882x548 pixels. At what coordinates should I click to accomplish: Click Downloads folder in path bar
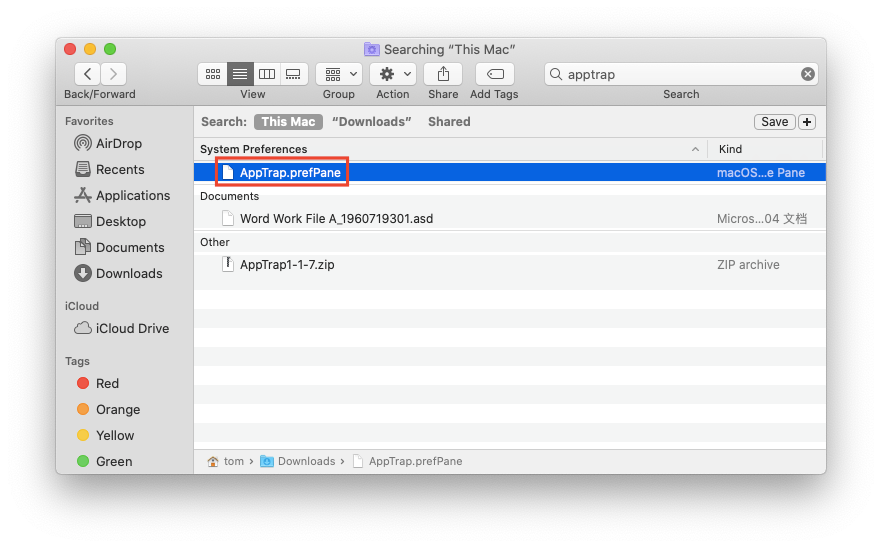pos(298,461)
